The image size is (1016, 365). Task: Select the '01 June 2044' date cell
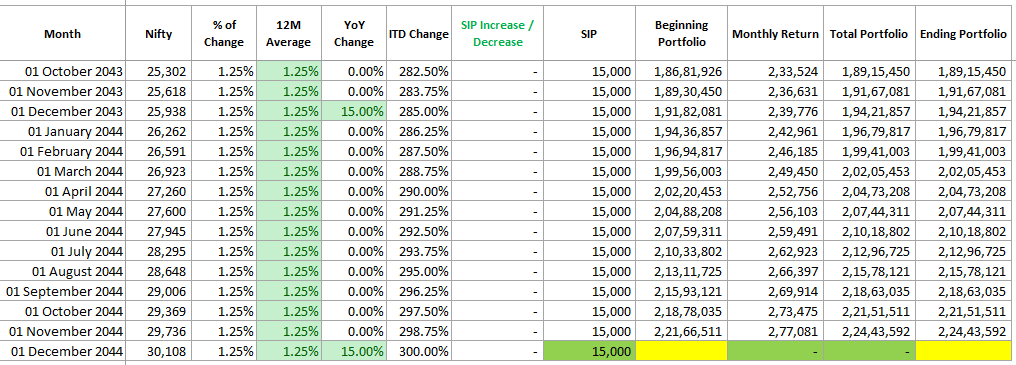pyautogui.click(x=63, y=231)
